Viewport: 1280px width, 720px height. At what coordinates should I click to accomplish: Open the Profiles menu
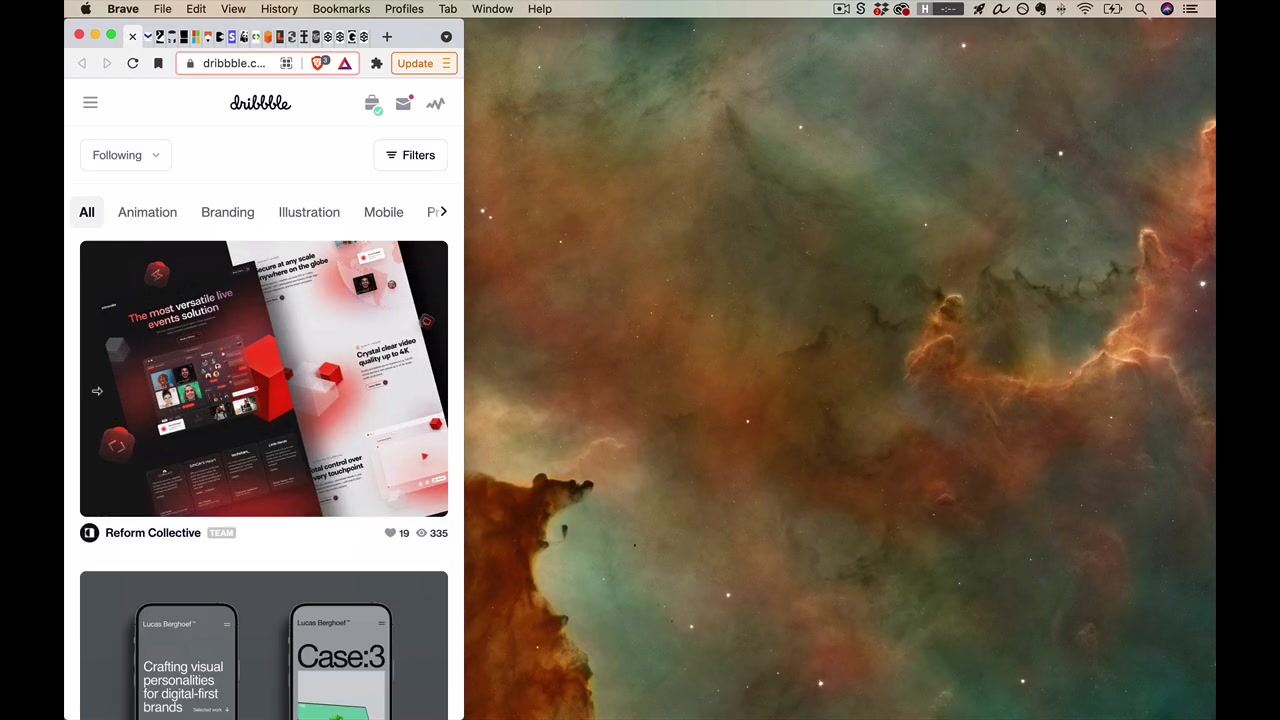tap(404, 9)
